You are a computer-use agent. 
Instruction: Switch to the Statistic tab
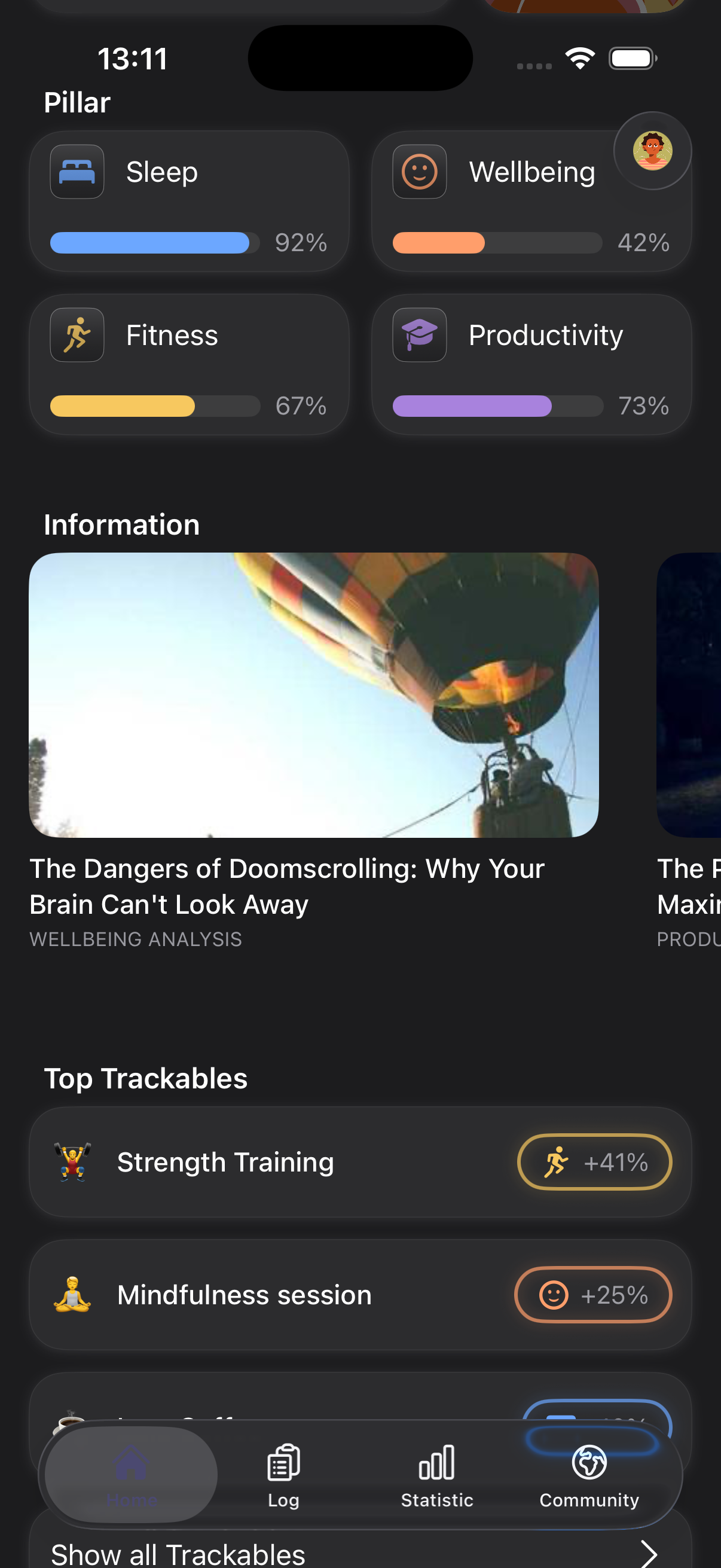click(436, 1474)
